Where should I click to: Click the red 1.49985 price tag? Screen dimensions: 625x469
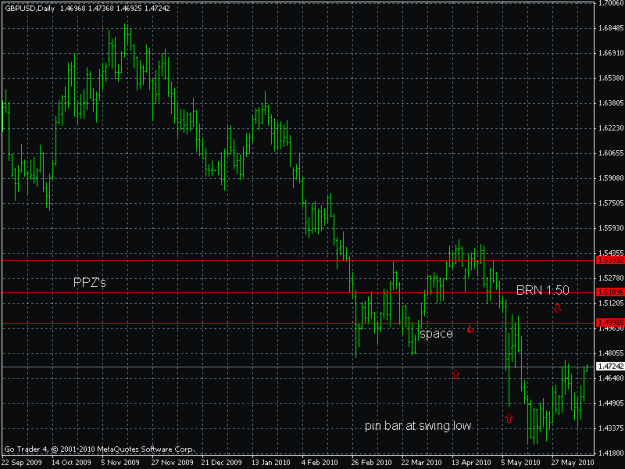click(x=610, y=322)
